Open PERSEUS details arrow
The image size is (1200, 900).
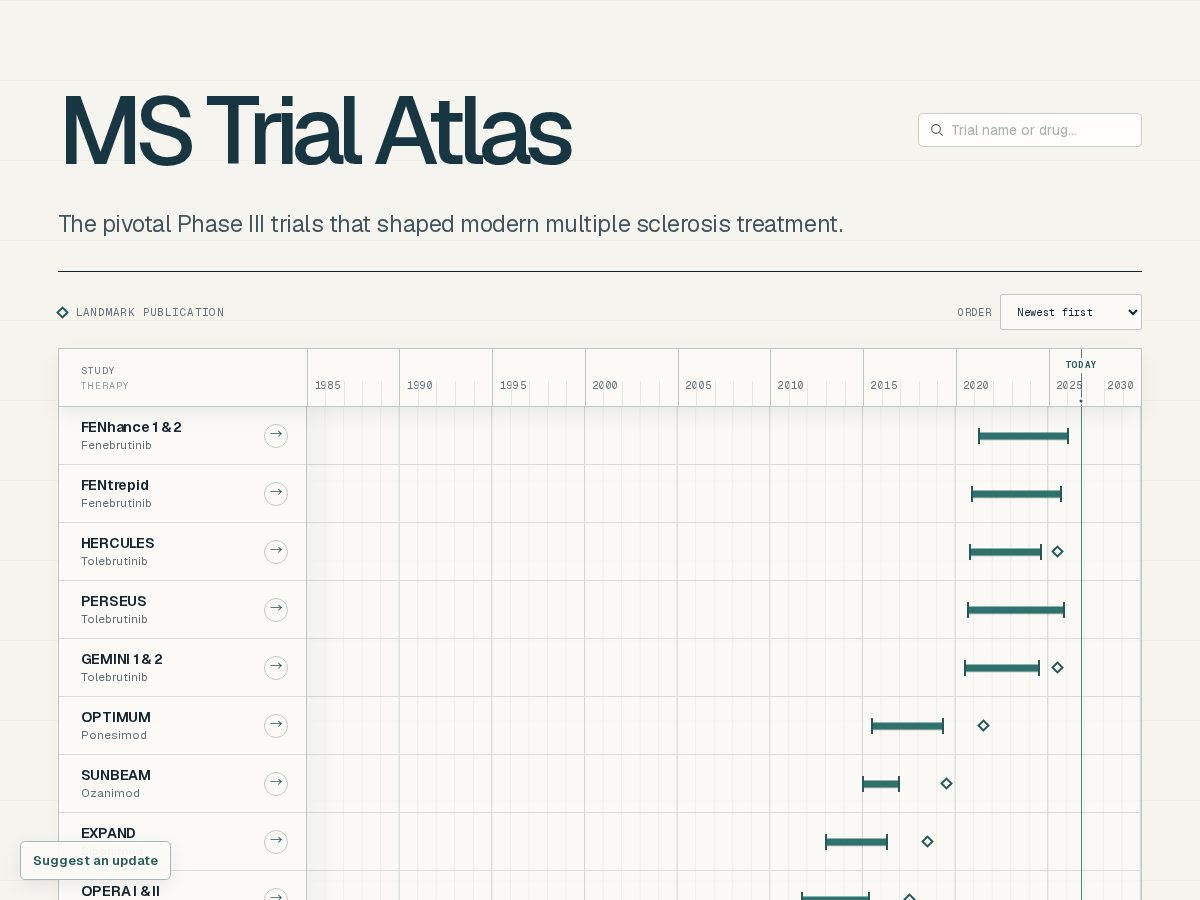[x=276, y=609]
